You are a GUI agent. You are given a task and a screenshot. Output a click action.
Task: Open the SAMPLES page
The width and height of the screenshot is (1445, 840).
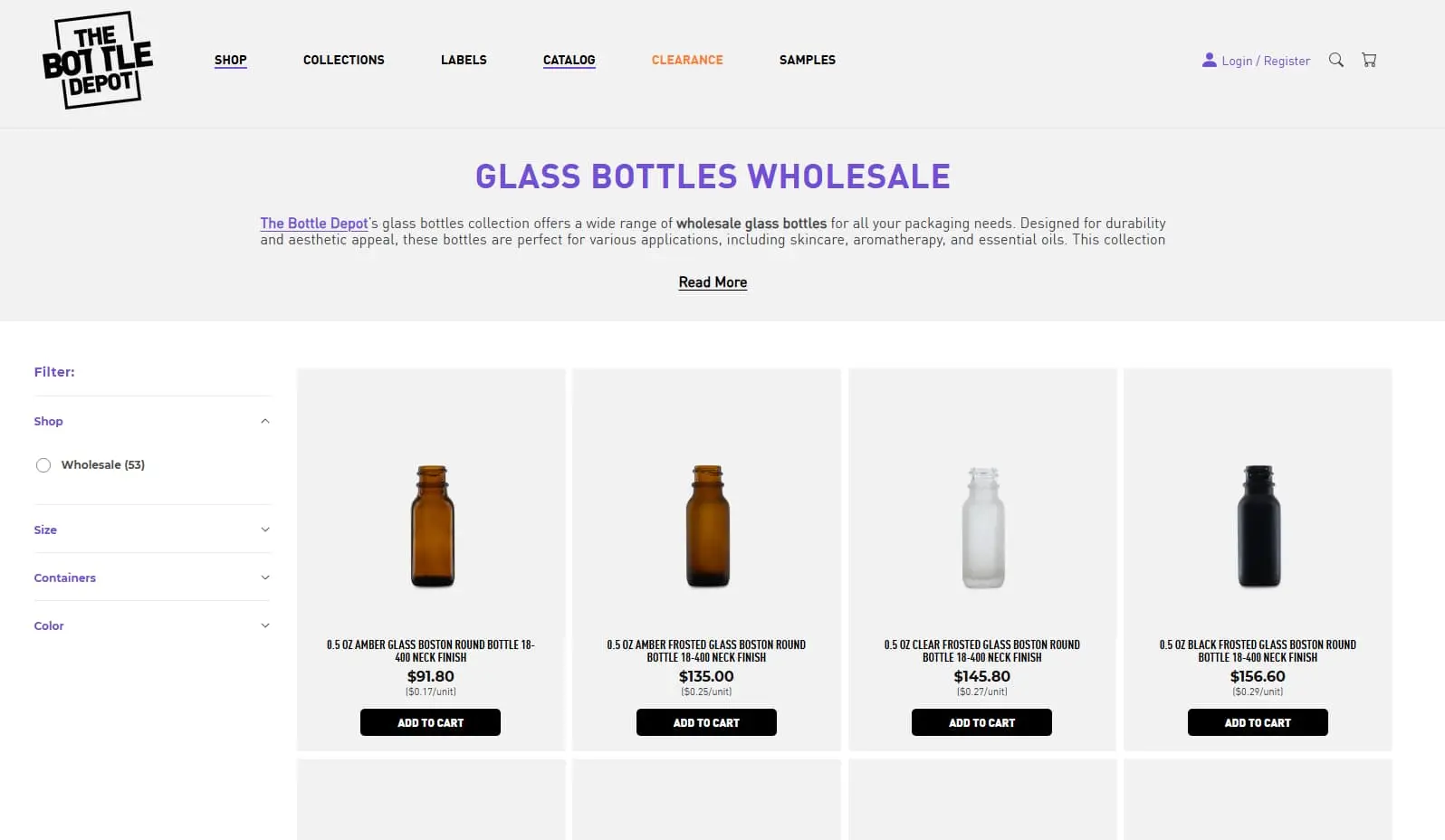[807, 60]
